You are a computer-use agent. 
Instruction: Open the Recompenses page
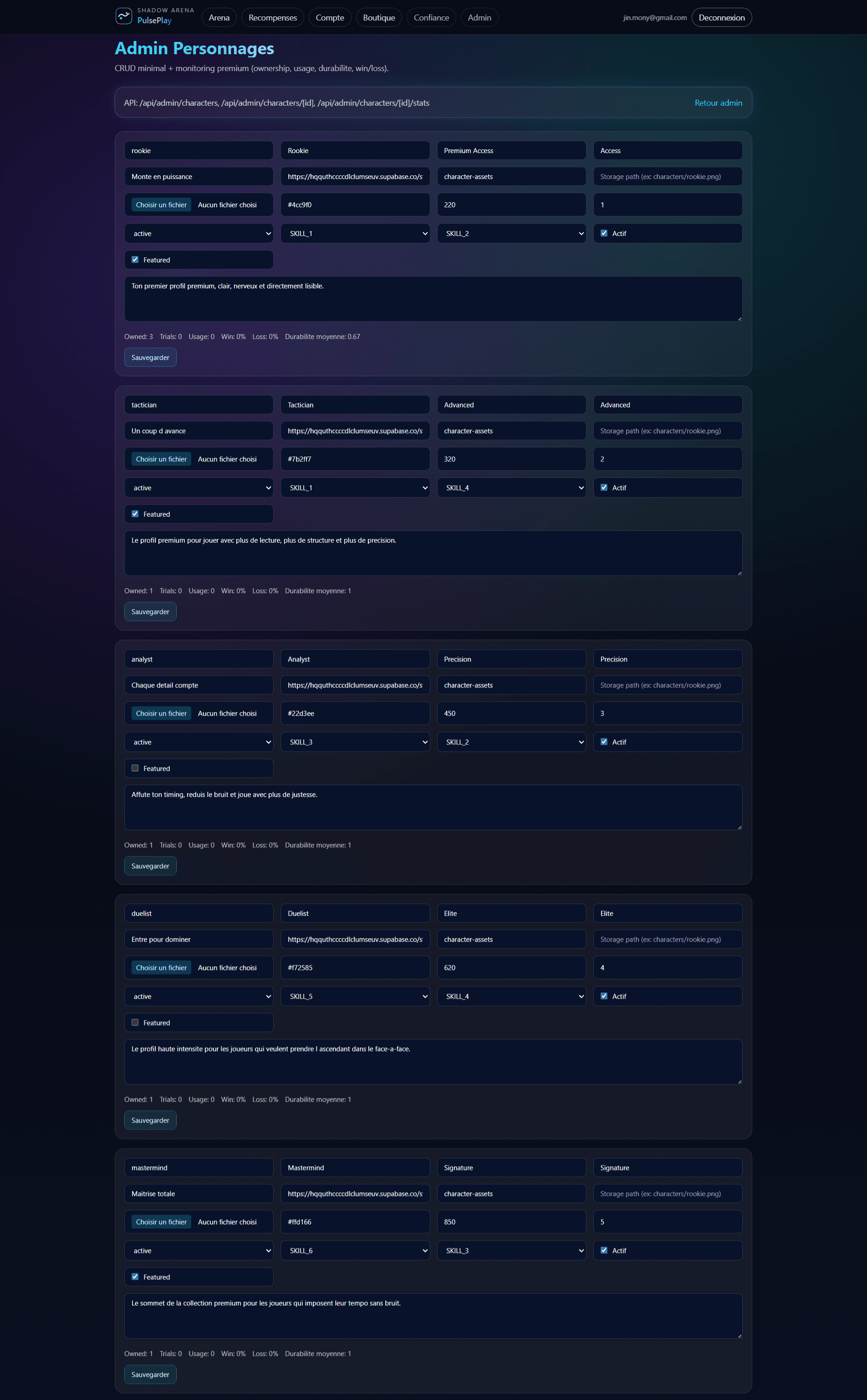point(272,18)
